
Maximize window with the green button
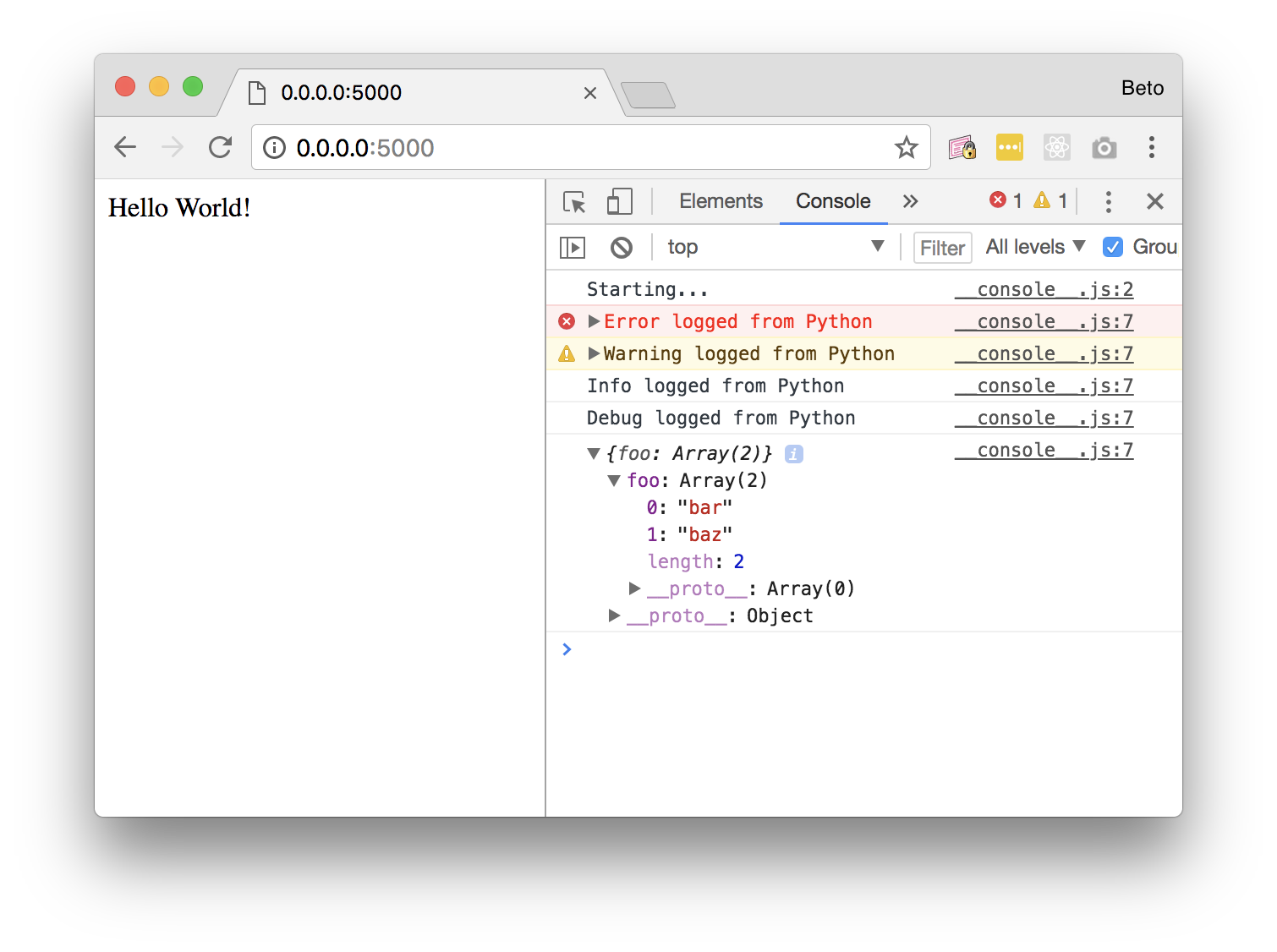193,86
